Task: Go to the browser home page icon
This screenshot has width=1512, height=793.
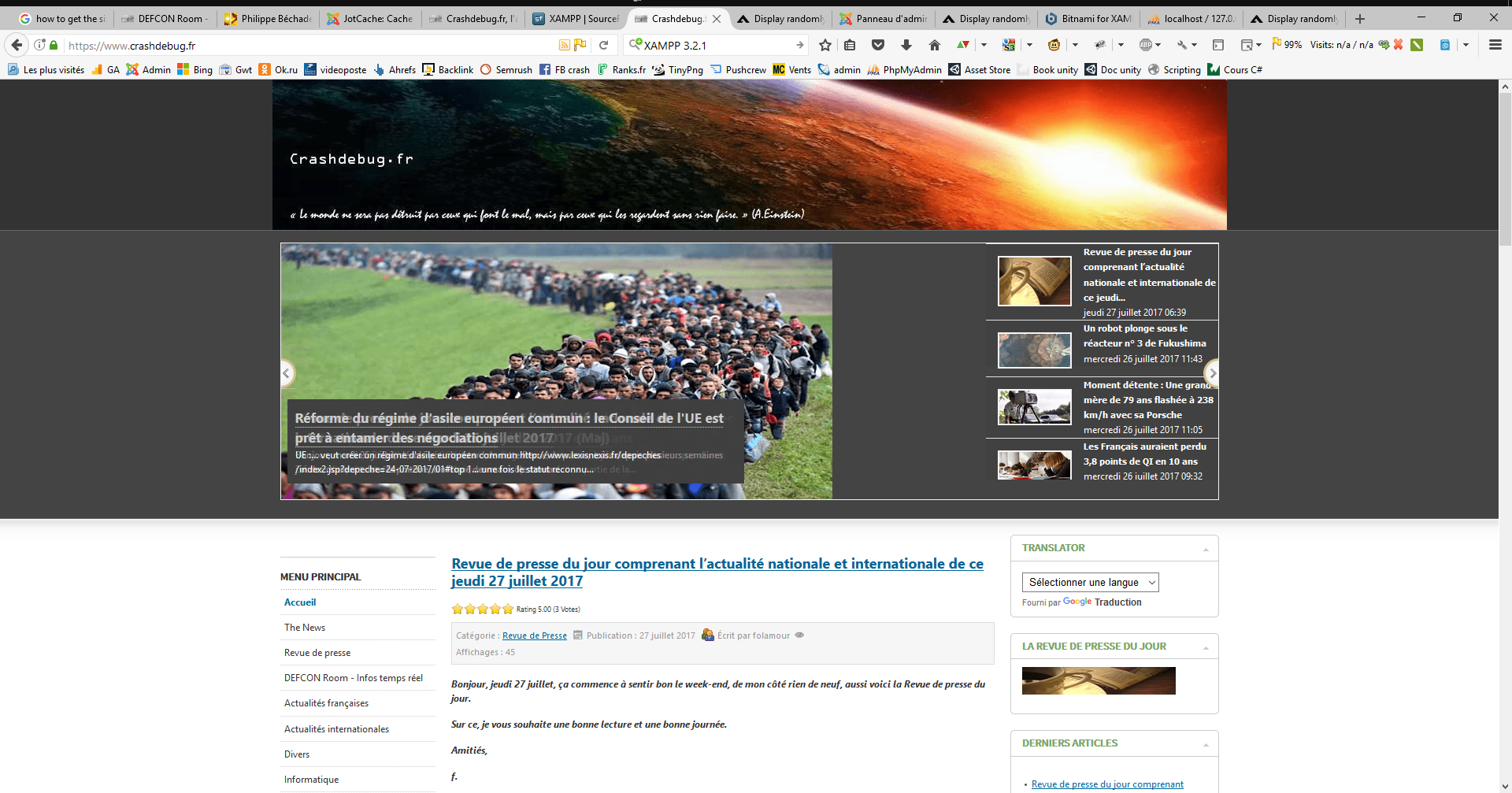Action: pyautogui.click(x=934, y=46)
